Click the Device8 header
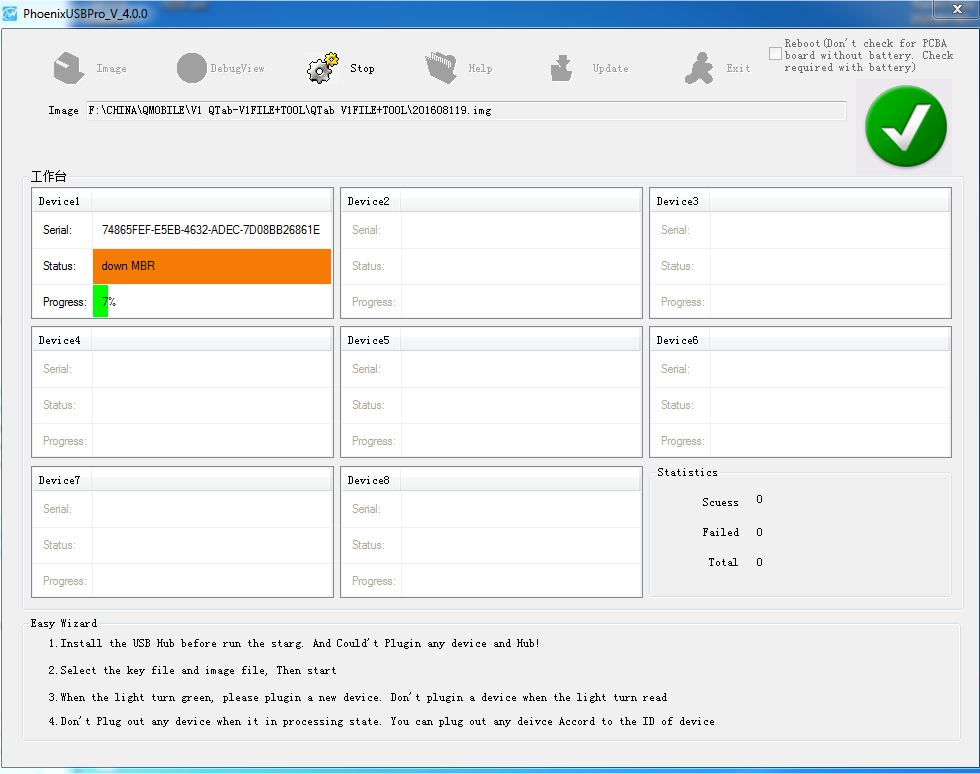Image resolution: width=980 pixels, height=774 pixels. pos(368,480)
